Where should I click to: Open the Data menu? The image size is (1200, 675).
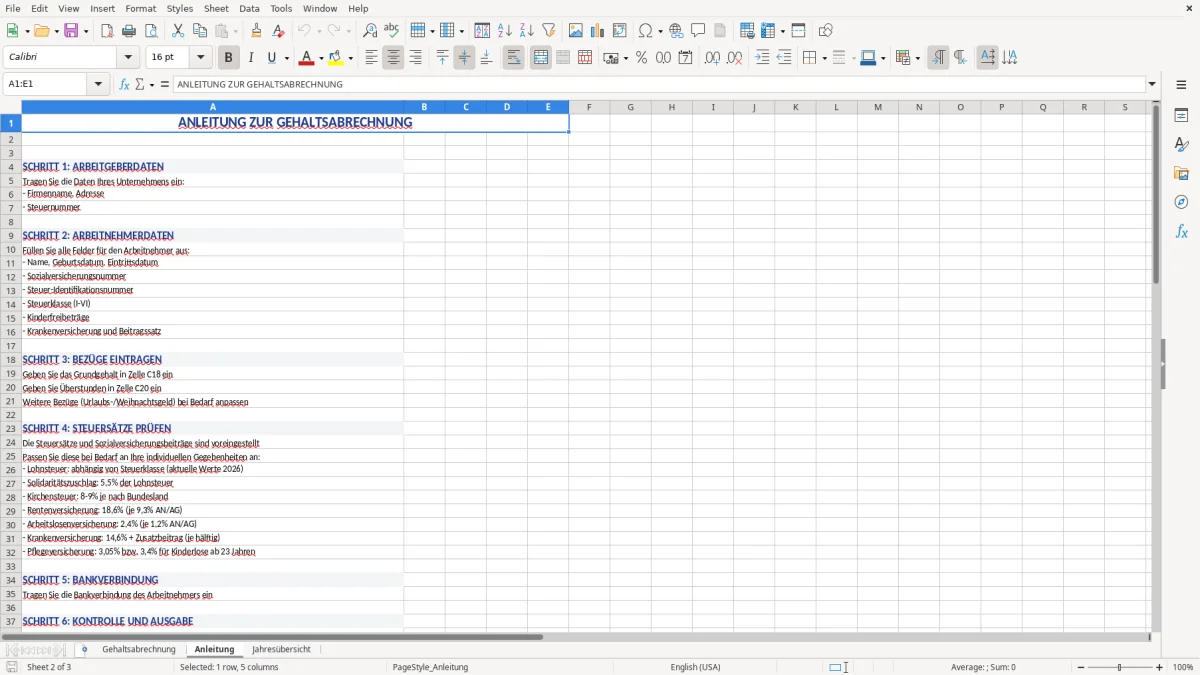(x=249, y=8)
